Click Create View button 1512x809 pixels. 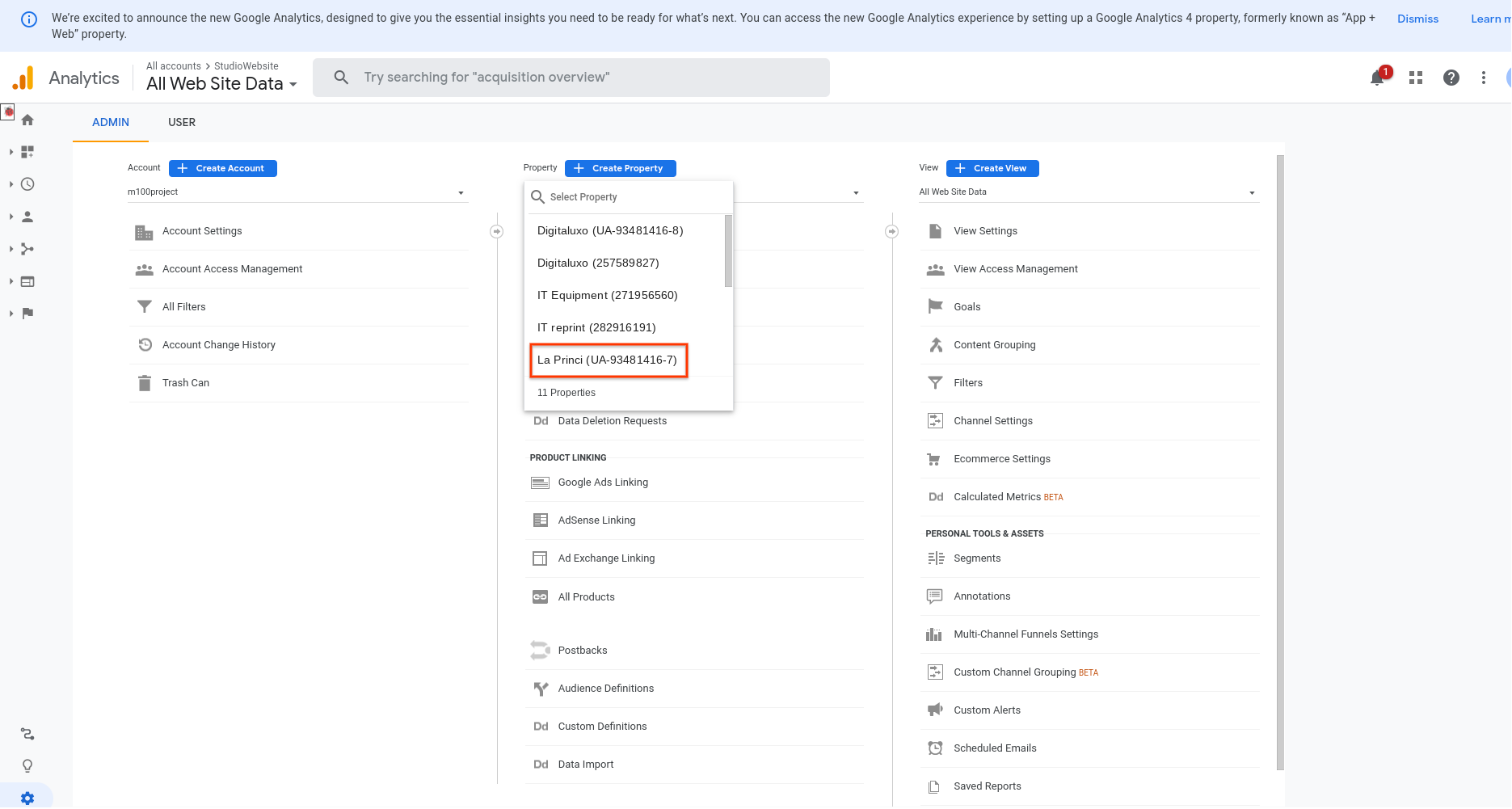992,168
